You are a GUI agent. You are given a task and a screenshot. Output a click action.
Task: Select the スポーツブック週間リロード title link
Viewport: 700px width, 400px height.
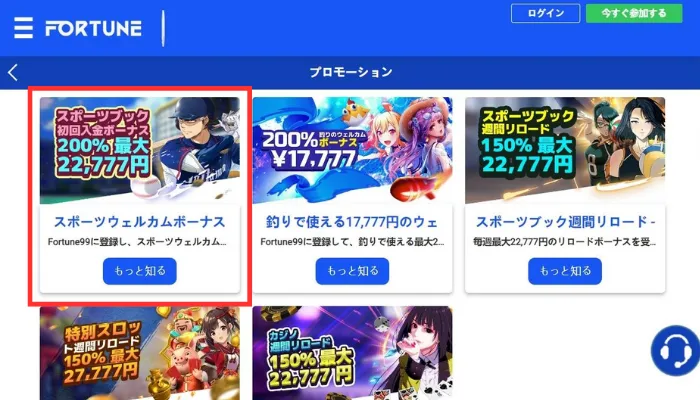pos(565,222)
